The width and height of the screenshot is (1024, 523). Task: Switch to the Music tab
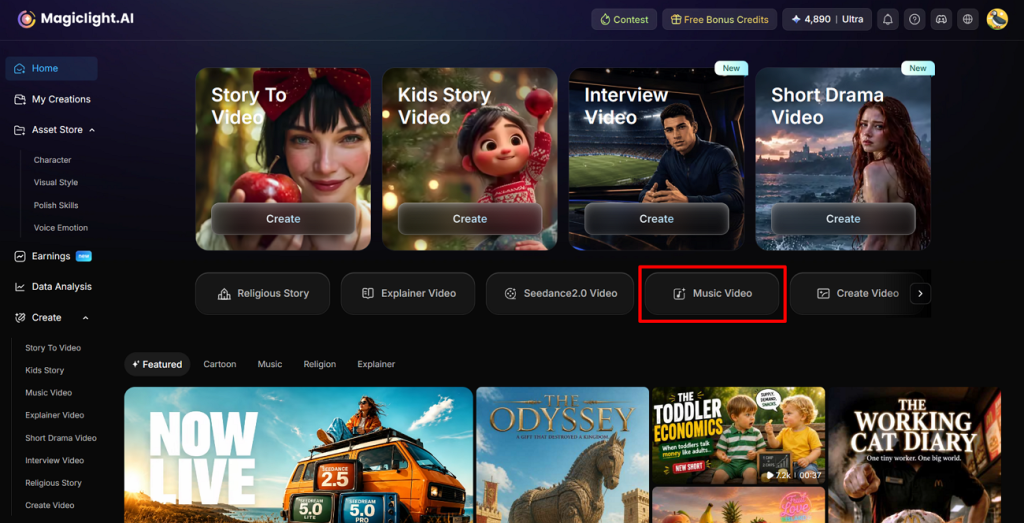pos(270,364)
